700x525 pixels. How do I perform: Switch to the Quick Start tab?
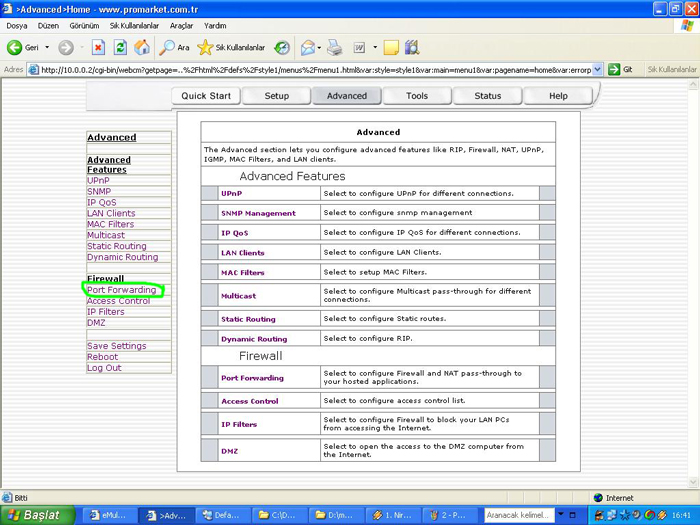pos(206,96)
